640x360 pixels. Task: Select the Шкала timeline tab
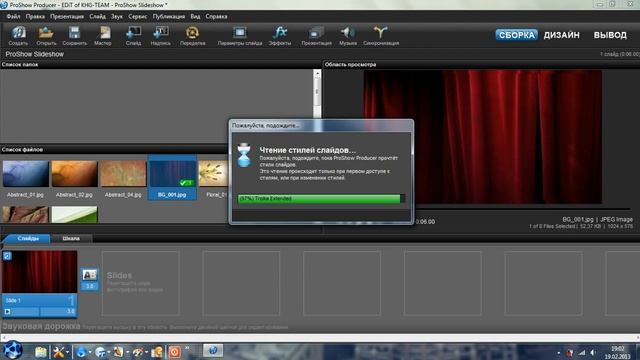[x=71, y=238]
